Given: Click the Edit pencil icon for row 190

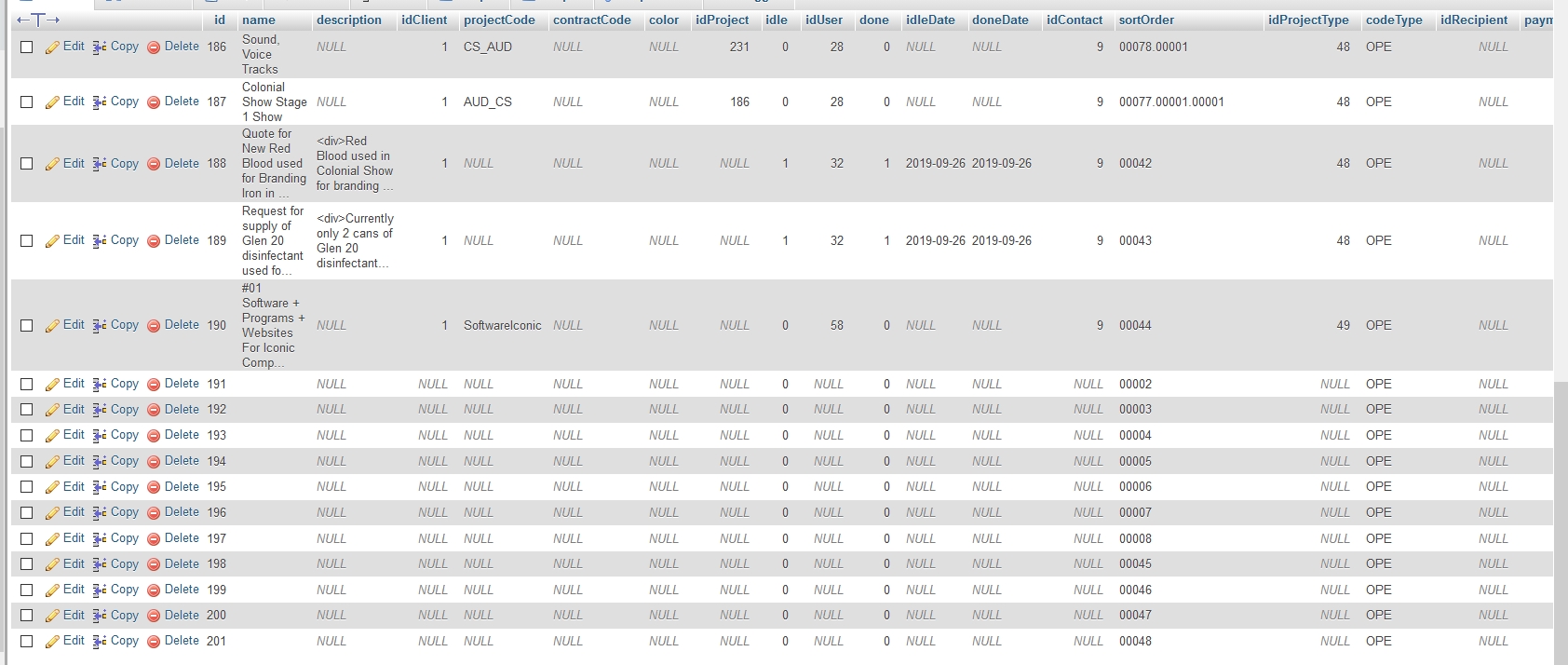Looking at the screenshot, I should point(52,326).
